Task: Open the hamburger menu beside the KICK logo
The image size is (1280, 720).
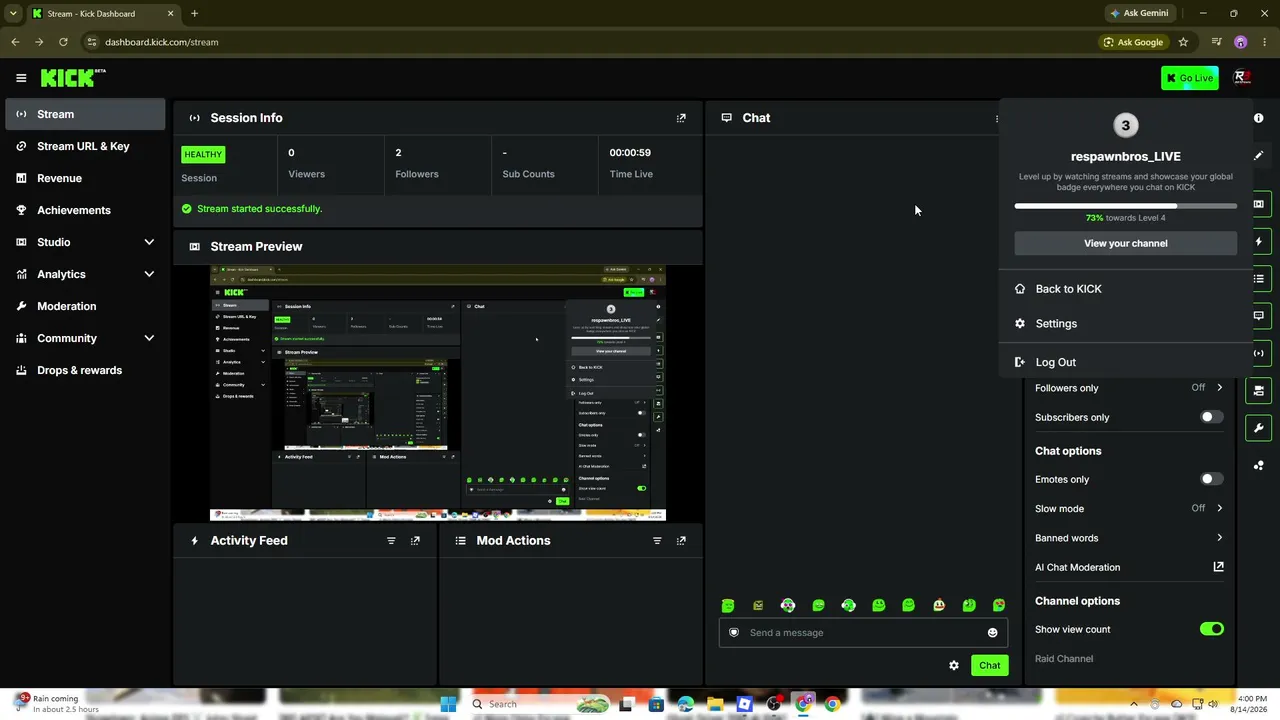Action: point(21,78)
